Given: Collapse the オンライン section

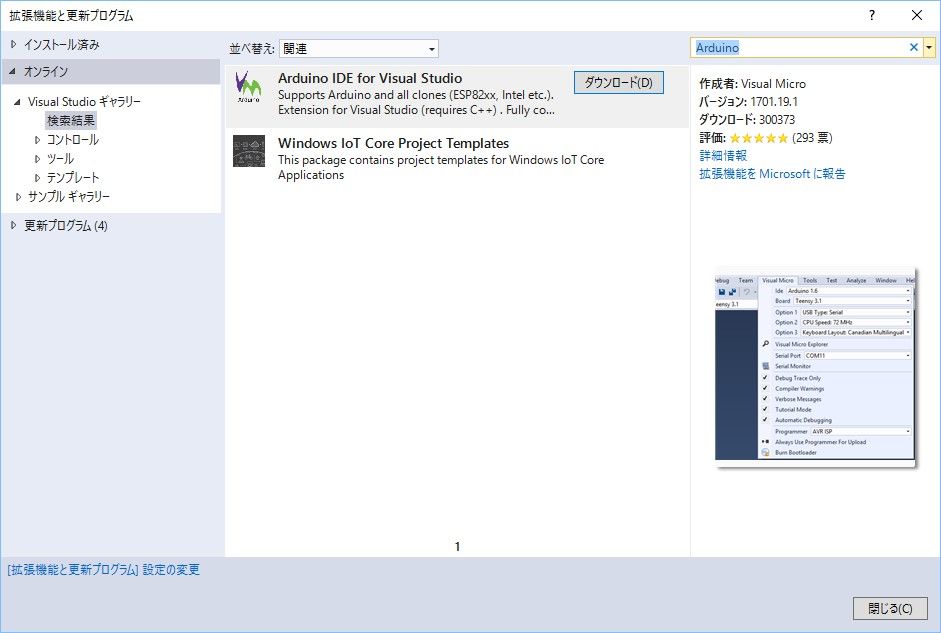Looking at the screenshot, I should coord(12,72).
